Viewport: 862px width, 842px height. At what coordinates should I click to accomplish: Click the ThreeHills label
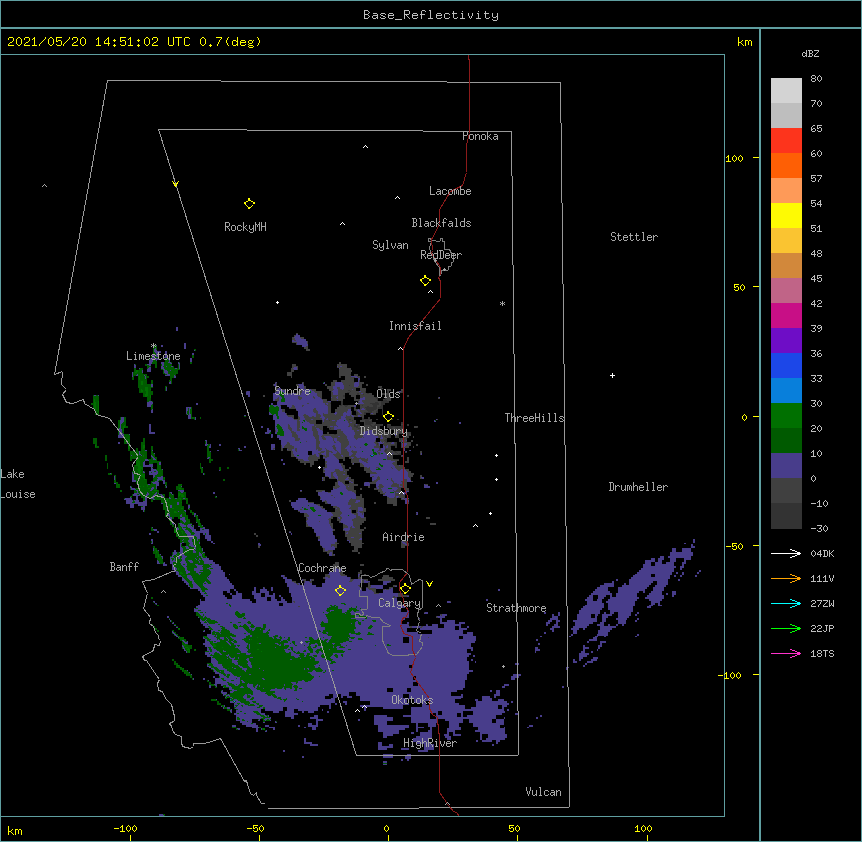tap(534, 418)
